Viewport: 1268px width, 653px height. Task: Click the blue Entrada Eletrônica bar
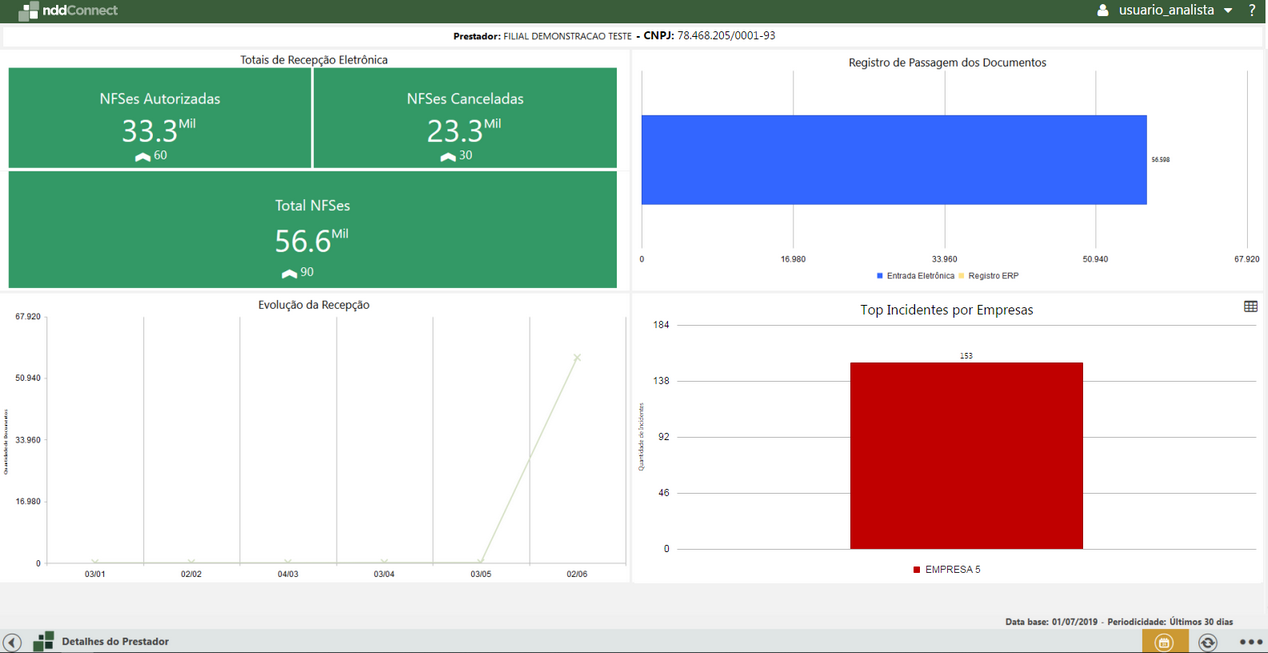coord(893,160)
